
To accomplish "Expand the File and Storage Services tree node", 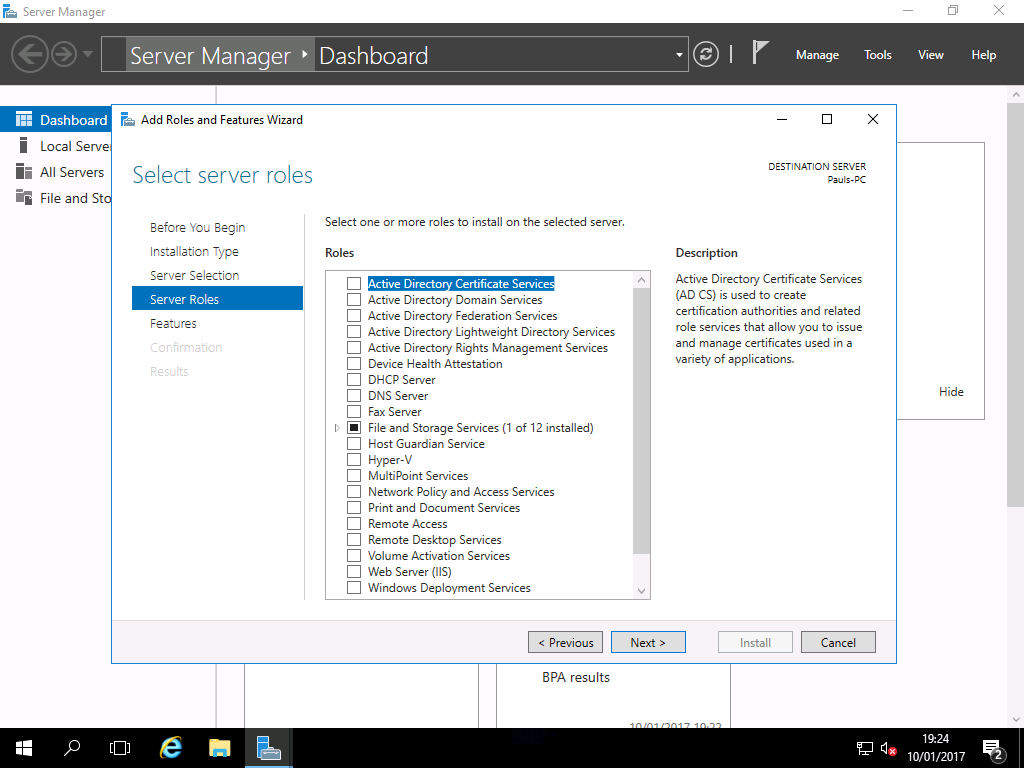I will pos(337,428).
